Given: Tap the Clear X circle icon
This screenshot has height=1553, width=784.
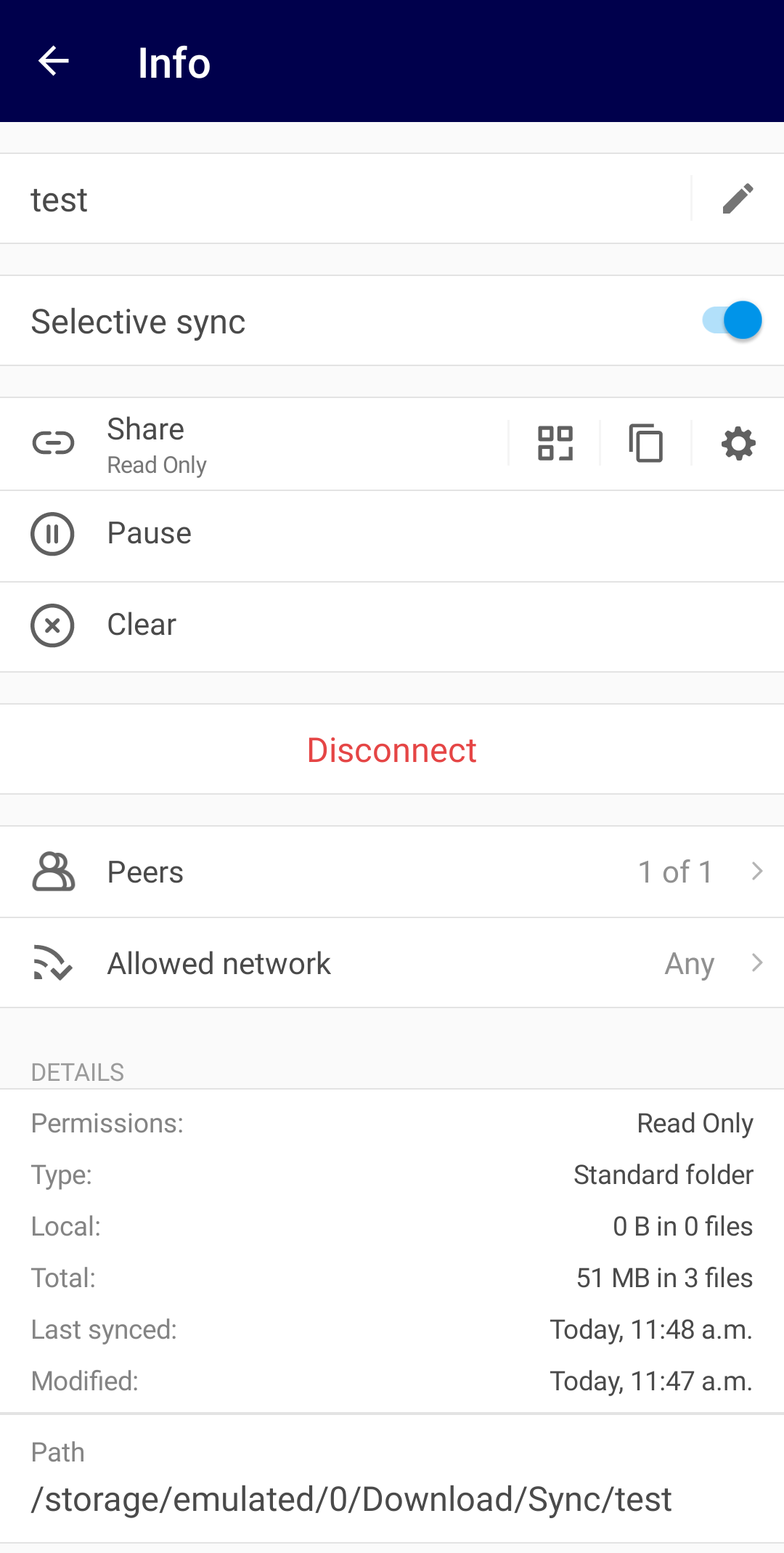Looking at the screenshot, I should point(52,625).
